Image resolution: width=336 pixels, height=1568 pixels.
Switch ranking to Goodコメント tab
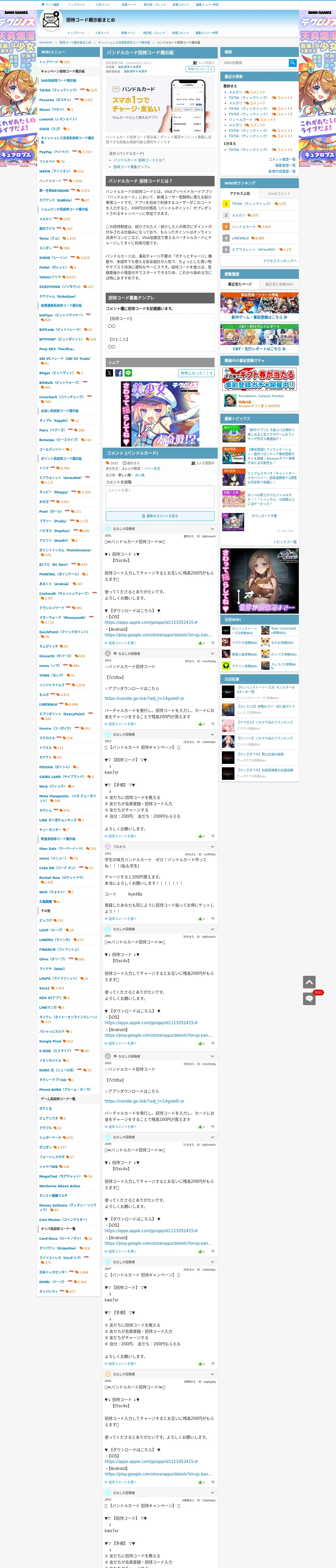point(279,194)
